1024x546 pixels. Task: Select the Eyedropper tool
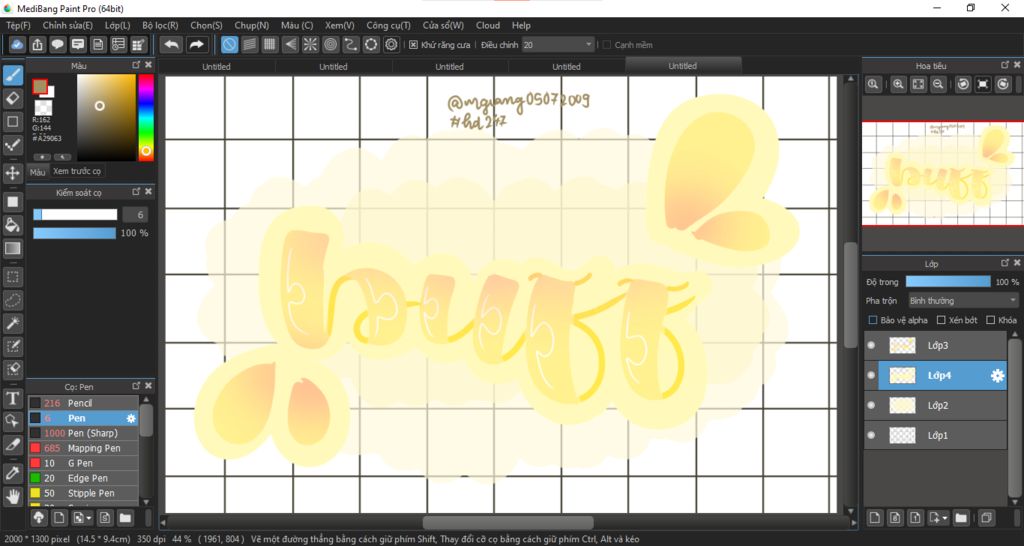(12, 474)
